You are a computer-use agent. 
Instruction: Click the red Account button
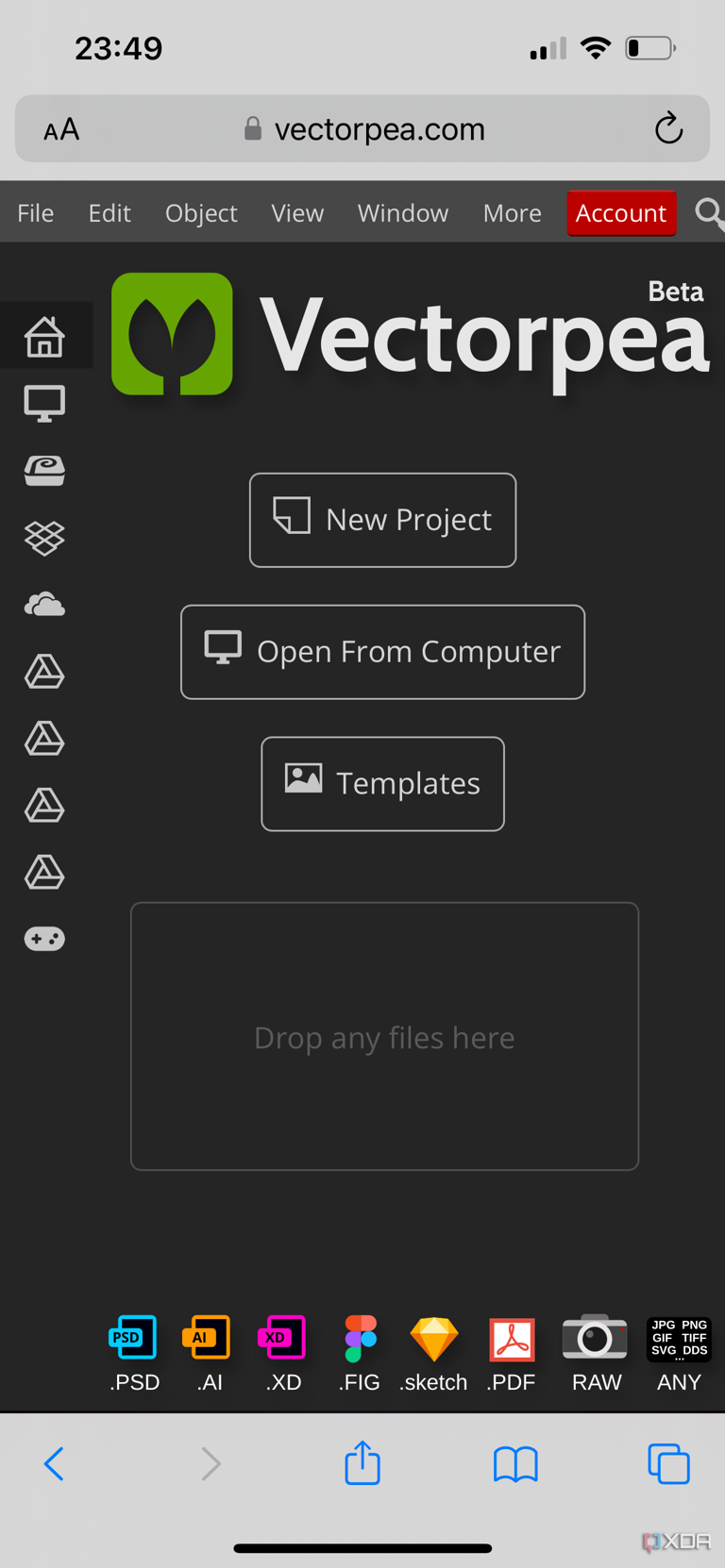[x=621, y=213]
